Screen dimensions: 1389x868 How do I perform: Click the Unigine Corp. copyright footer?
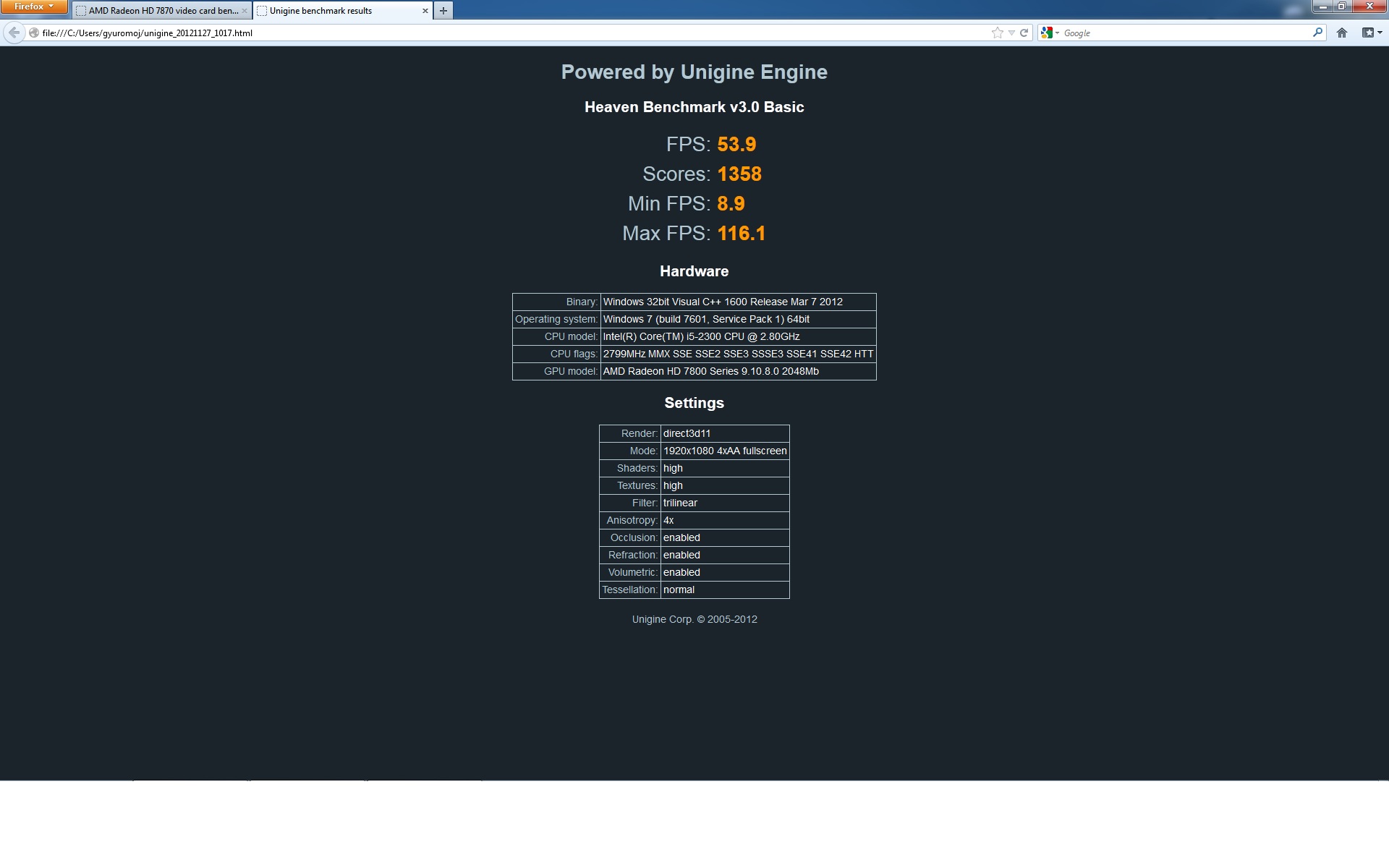(x=694, y=619)
